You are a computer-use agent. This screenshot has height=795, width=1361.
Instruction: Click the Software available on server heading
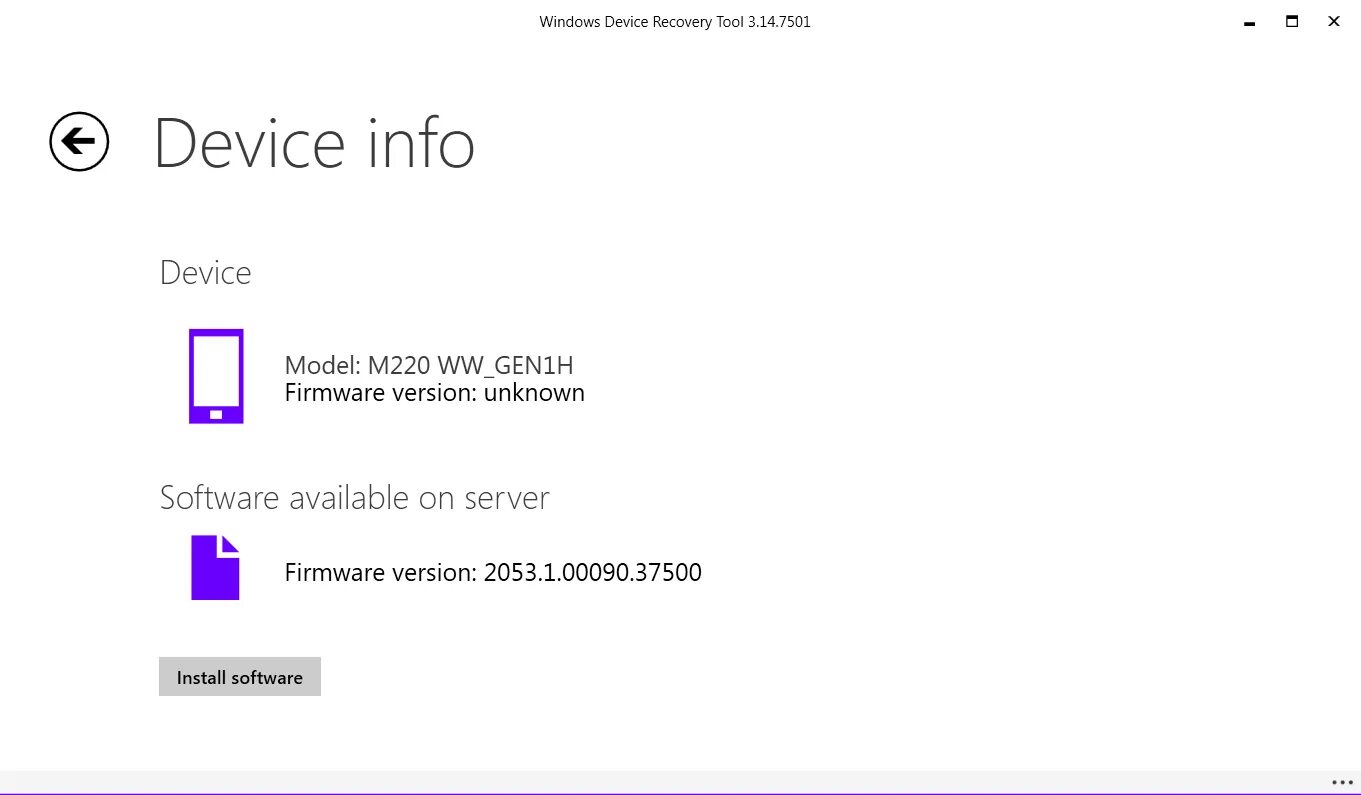pos(355,498)
